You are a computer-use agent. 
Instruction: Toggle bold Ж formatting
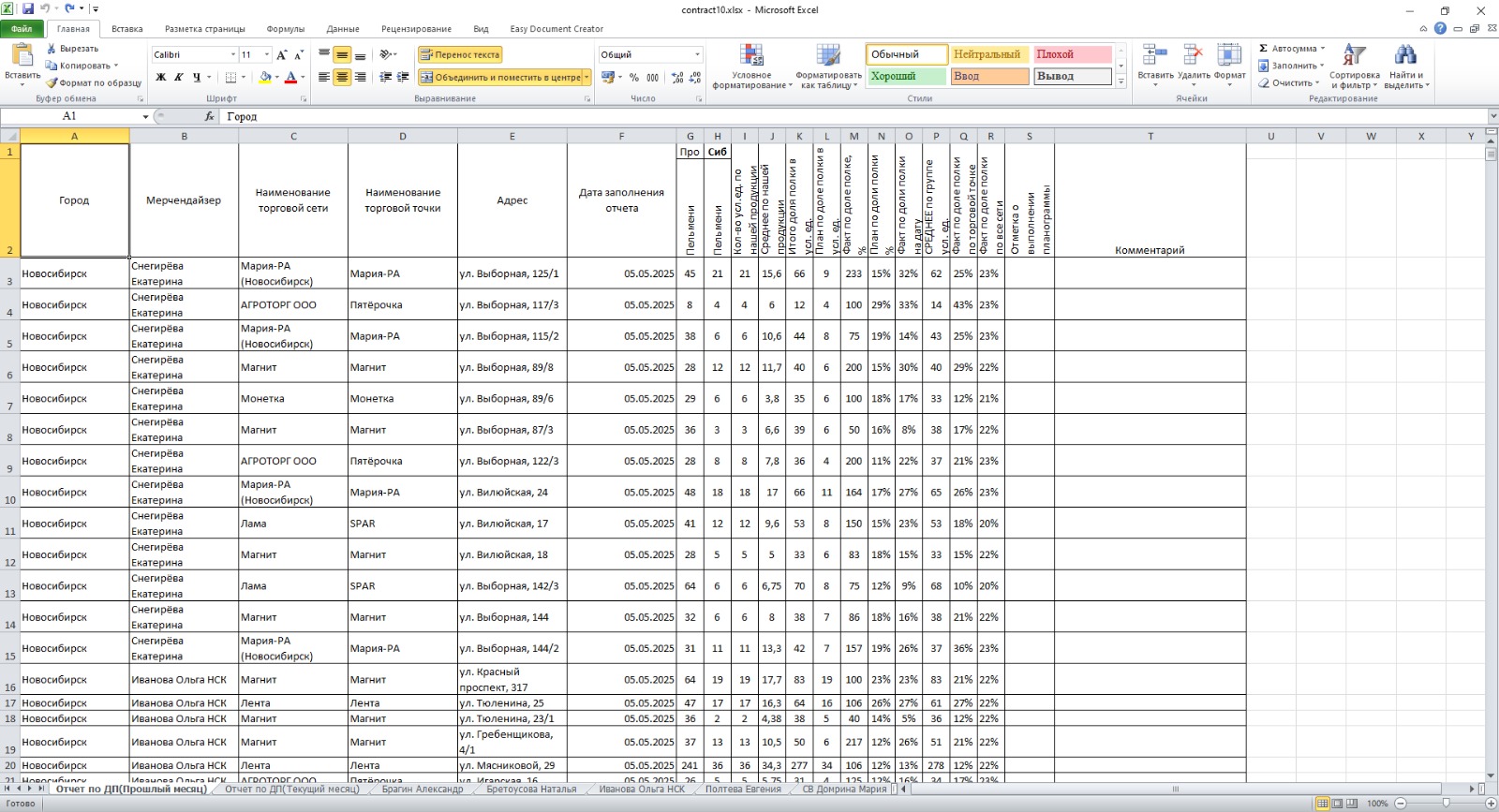point(160,77)
